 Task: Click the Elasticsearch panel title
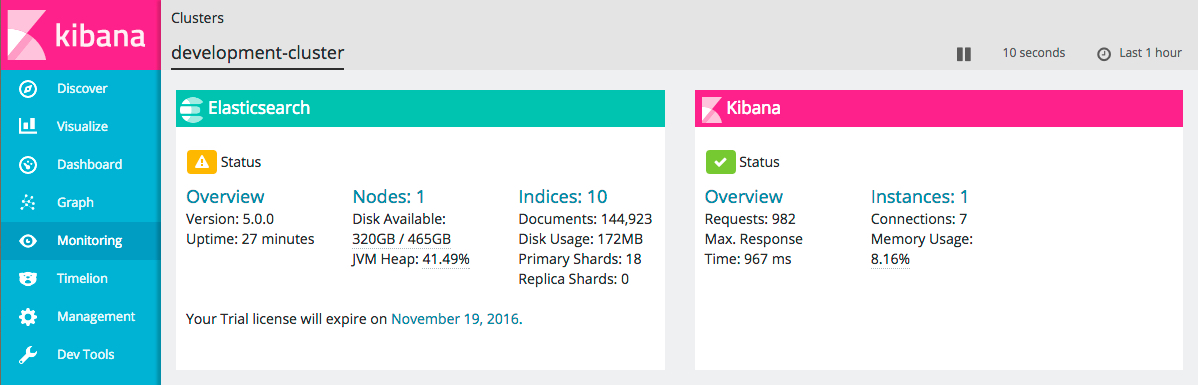pyautogui.click(x=259, y=108)
